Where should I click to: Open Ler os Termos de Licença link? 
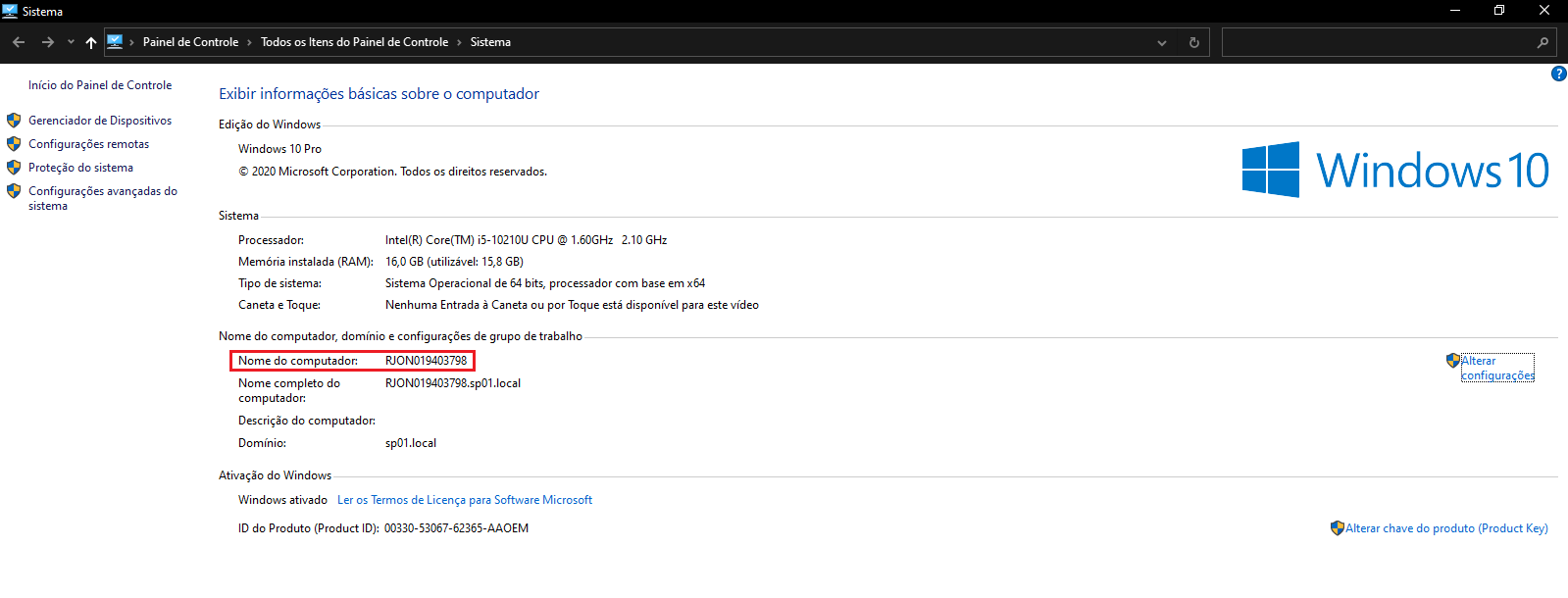[x=465, y=500]
